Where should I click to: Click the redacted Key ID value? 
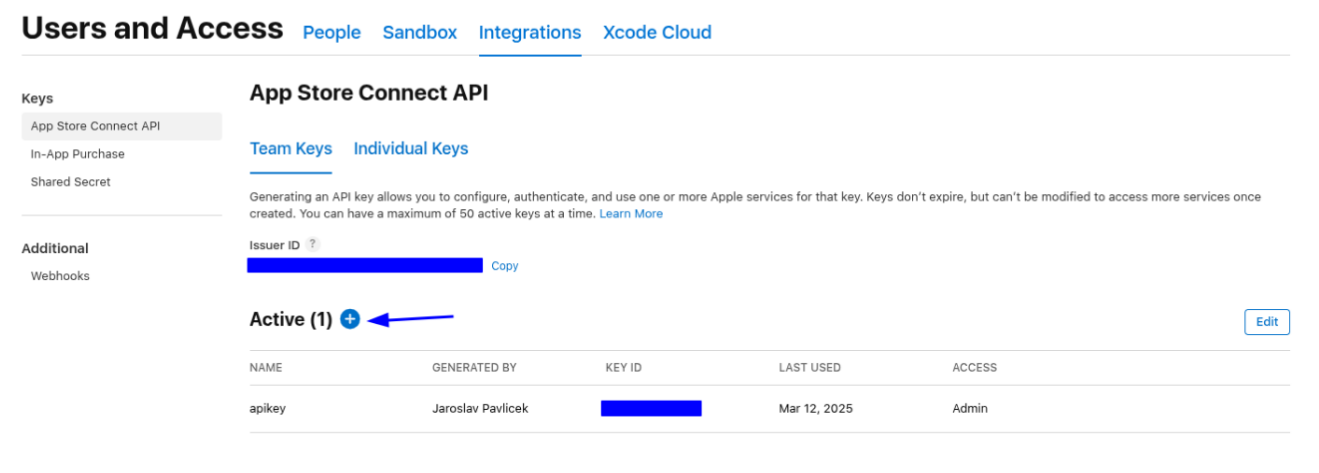point(651,408)
